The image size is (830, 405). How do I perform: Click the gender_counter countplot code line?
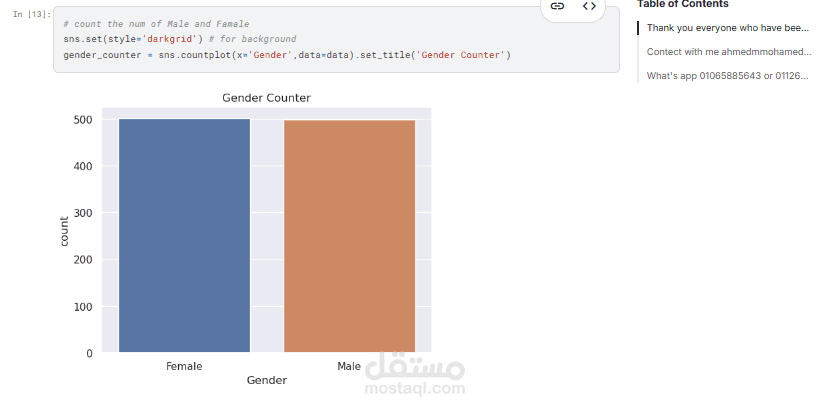pyautogui.click(x=287, y=55)
